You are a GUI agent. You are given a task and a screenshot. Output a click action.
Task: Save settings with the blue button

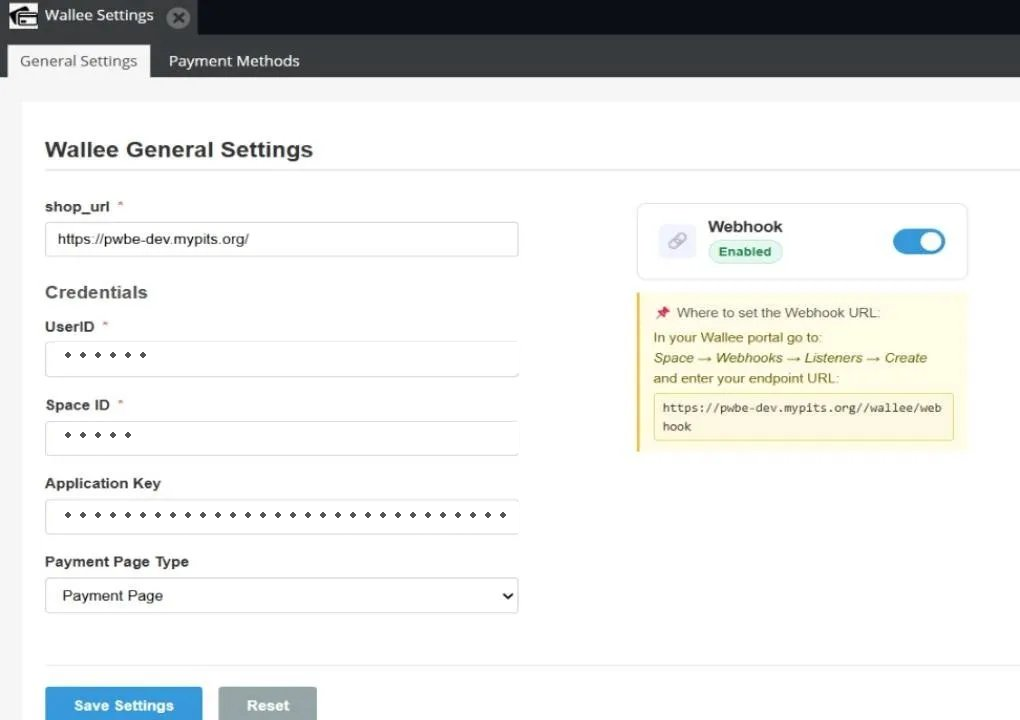click(124, 704)
